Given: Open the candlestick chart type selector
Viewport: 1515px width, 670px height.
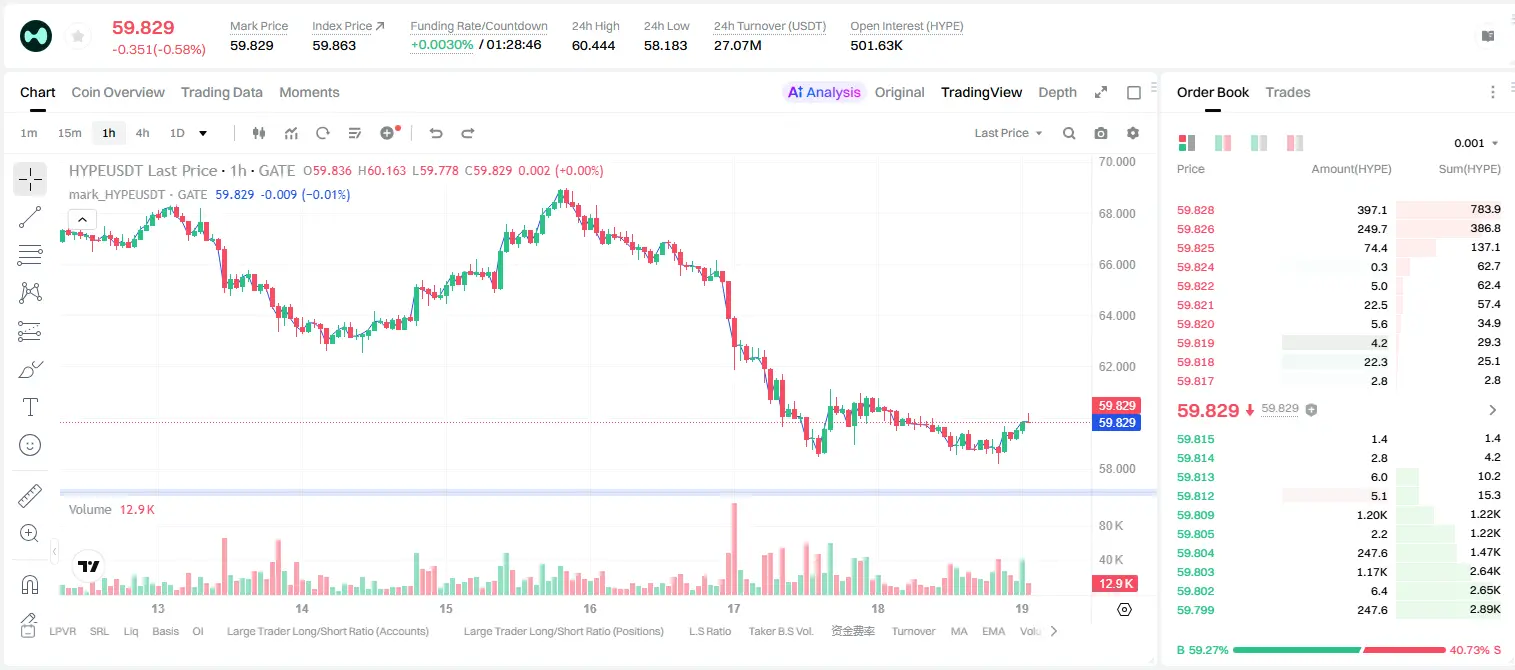Looking at the screenshot, I should coord(260,133).
